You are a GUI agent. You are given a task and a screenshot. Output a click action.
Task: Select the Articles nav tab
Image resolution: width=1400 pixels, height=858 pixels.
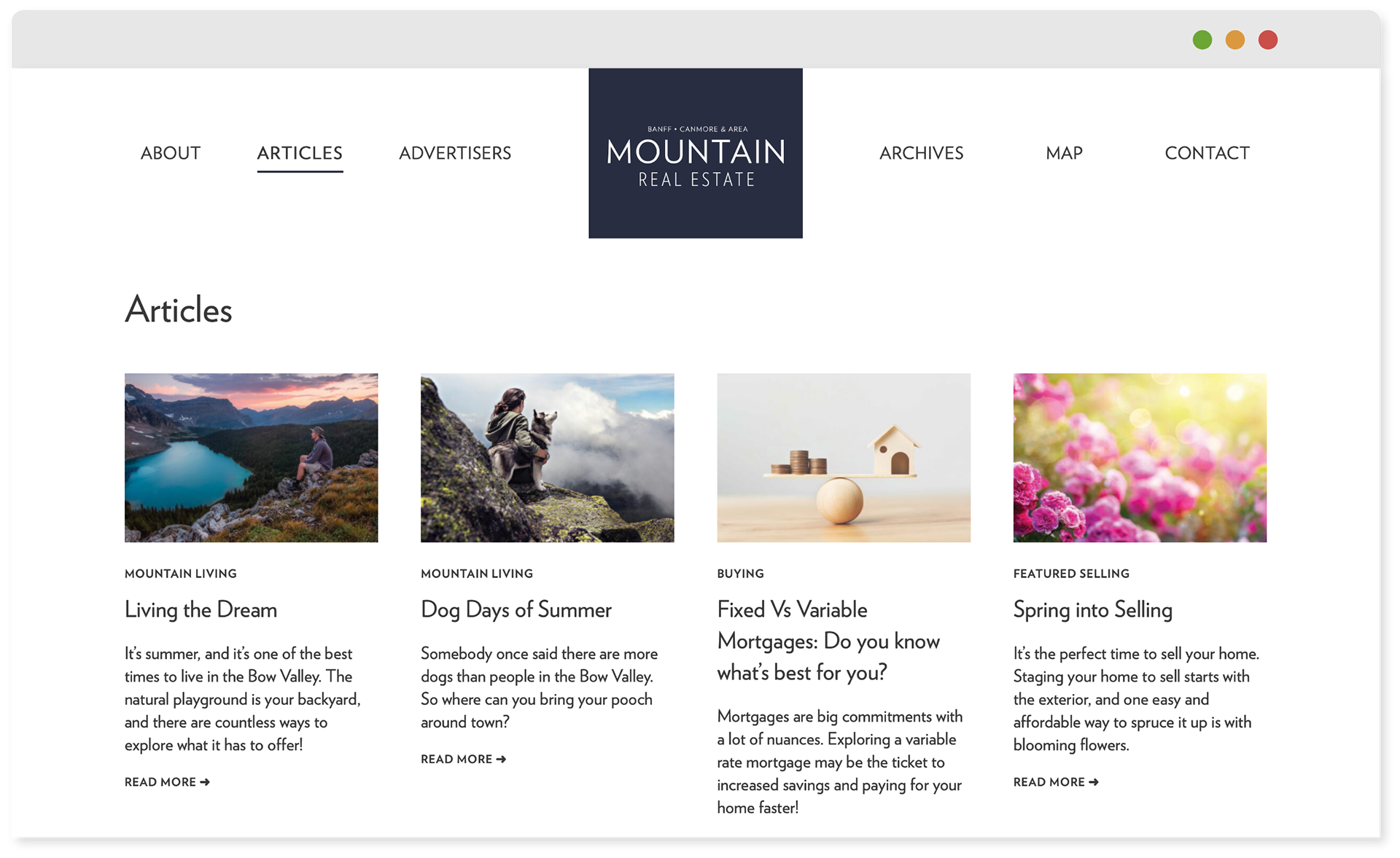[x=300, y=153]
